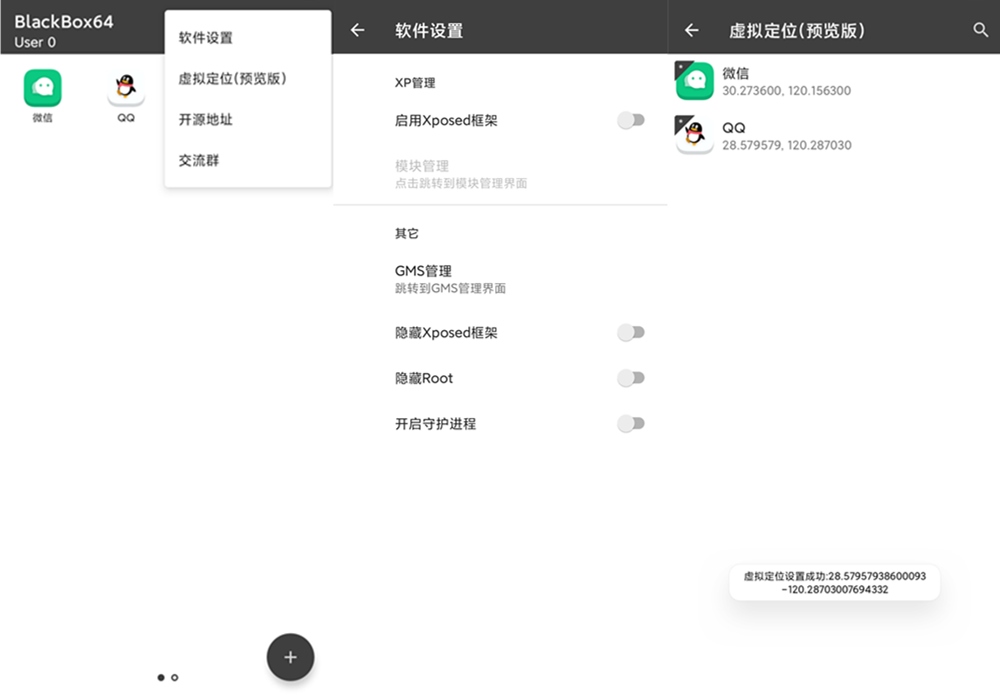
Task: Enable the 启用Xposed框架 switch
Action: tap(630, 119)
